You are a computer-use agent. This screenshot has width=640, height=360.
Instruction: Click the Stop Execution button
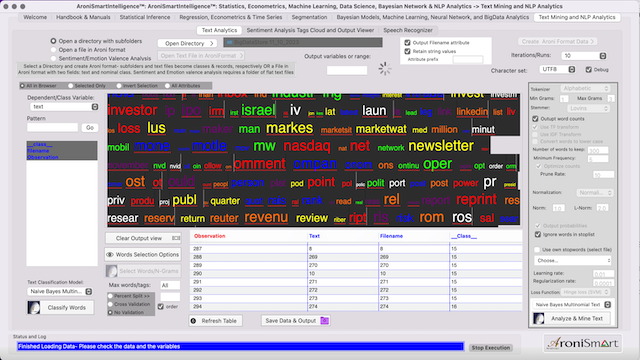point(491,348)
